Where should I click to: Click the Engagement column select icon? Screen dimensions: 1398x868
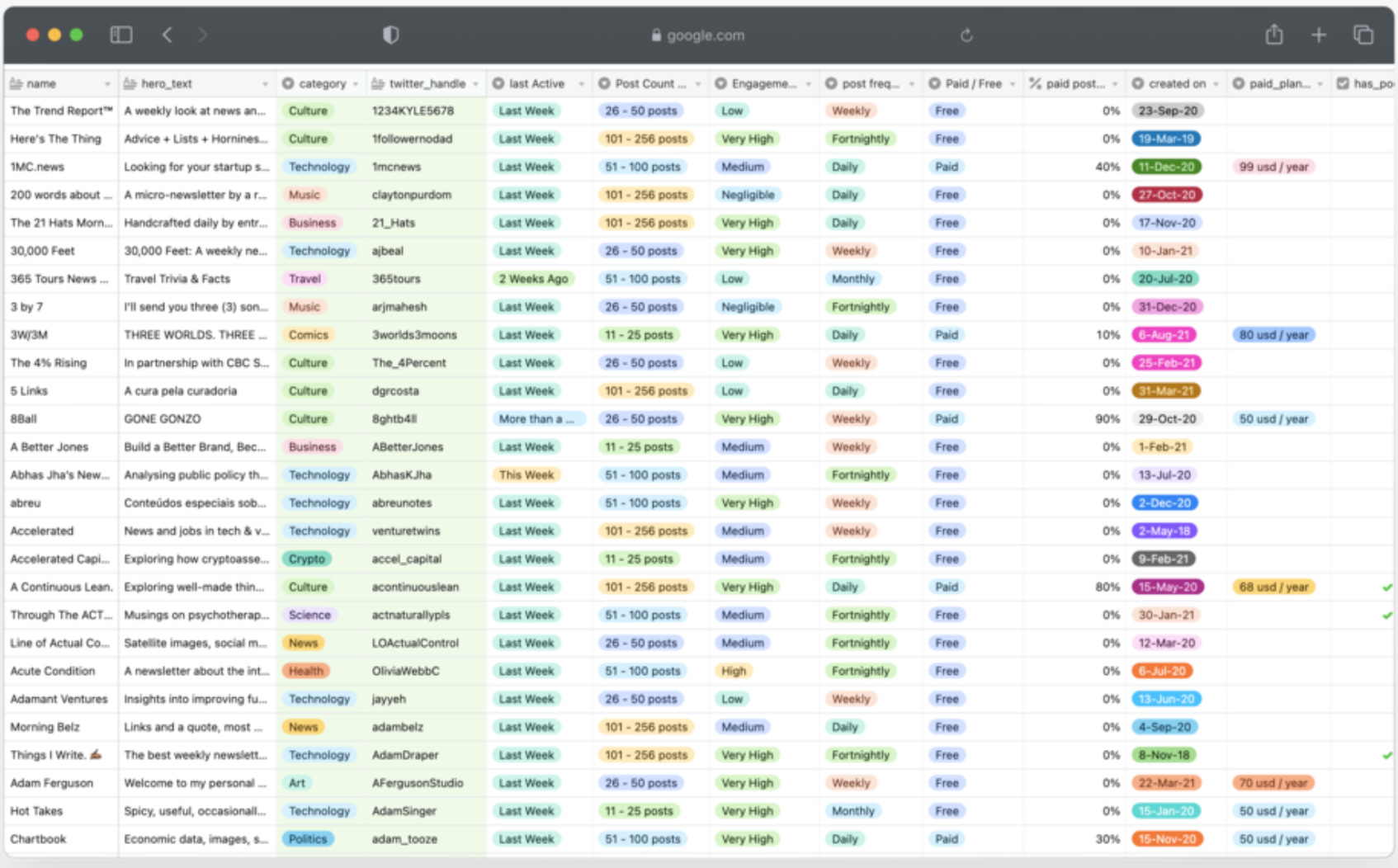[x=720, y=83]
